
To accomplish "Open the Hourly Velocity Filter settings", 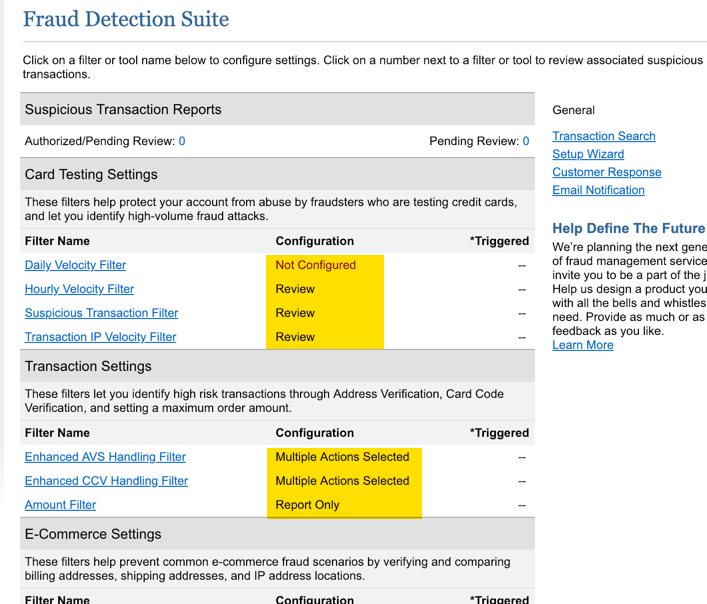I will coord(79,289).
